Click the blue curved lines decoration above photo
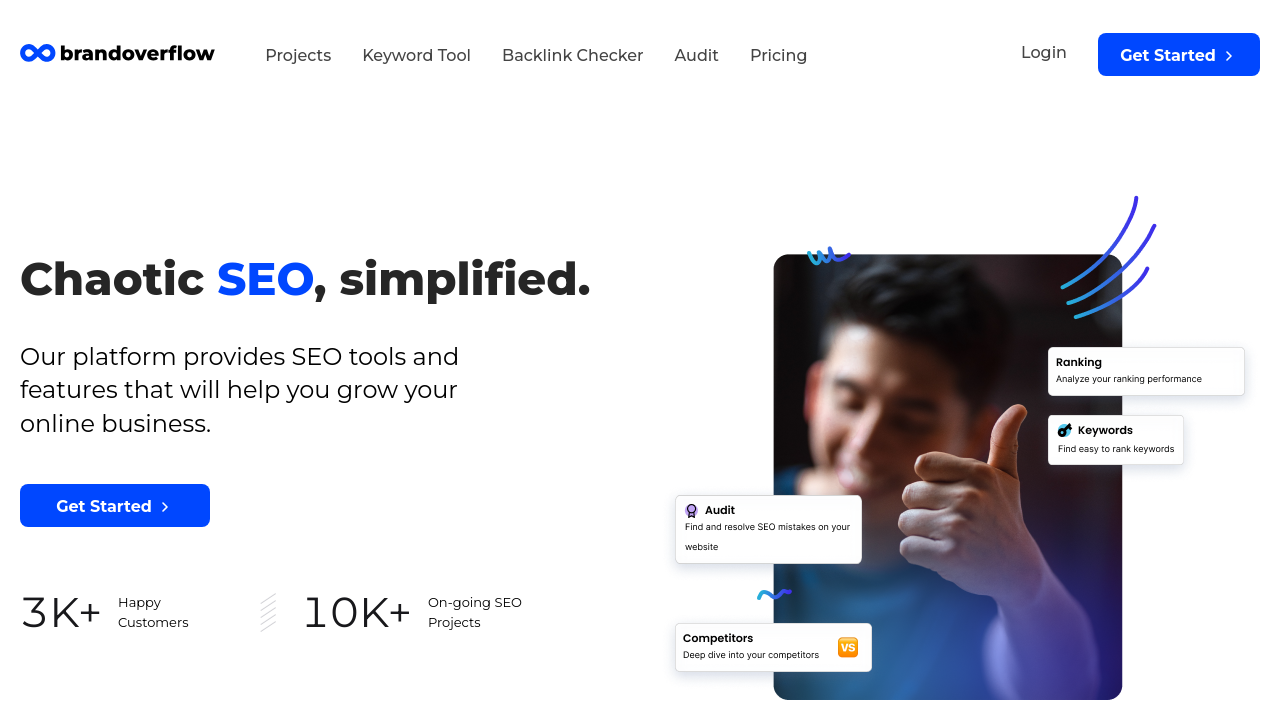 pos(1109,258)
